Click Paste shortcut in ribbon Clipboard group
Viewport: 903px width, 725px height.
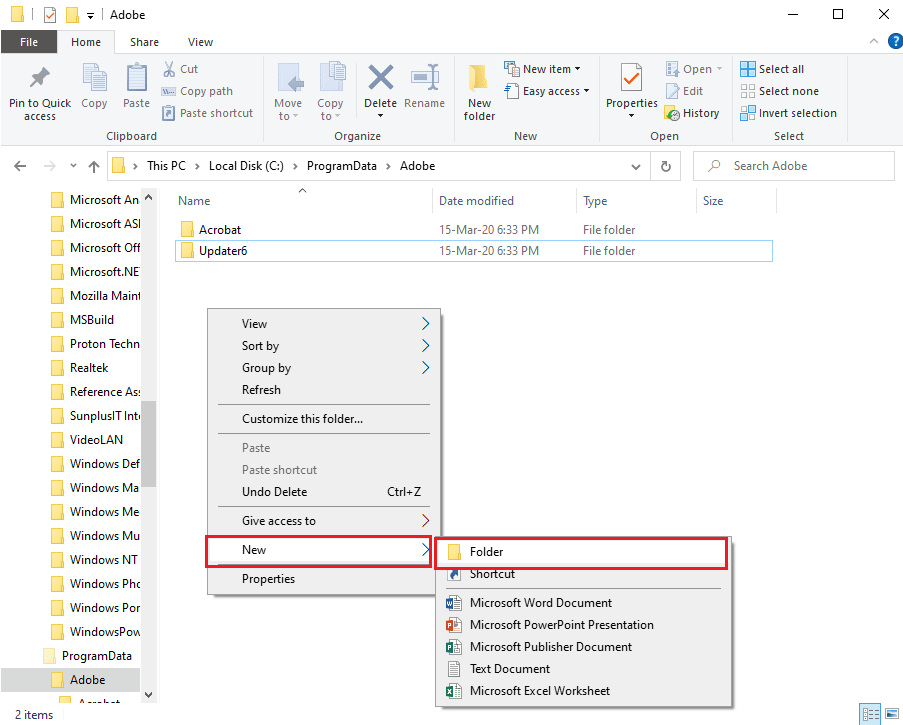(208, 113)
